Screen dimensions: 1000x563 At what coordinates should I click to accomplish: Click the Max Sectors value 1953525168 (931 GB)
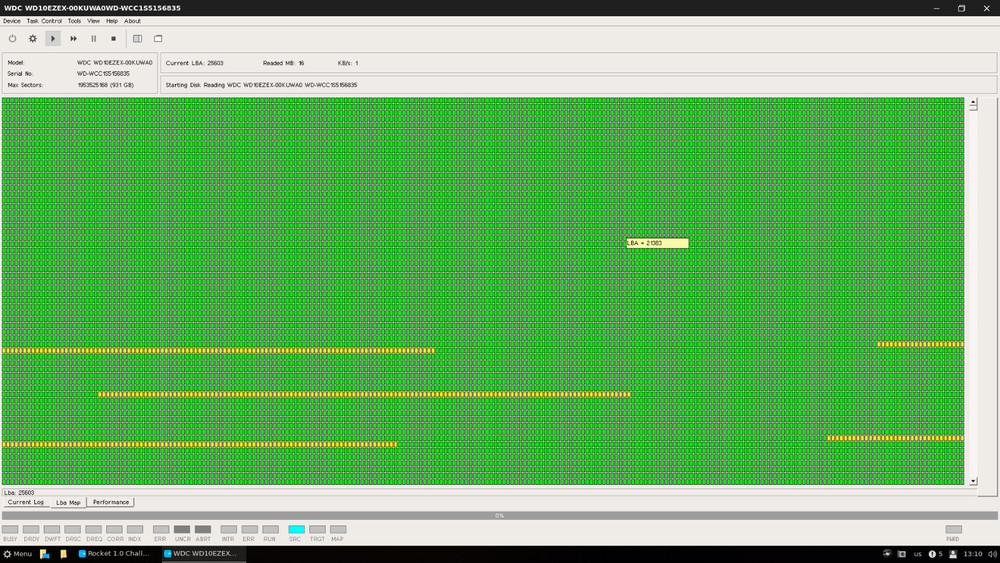(106, 85)
